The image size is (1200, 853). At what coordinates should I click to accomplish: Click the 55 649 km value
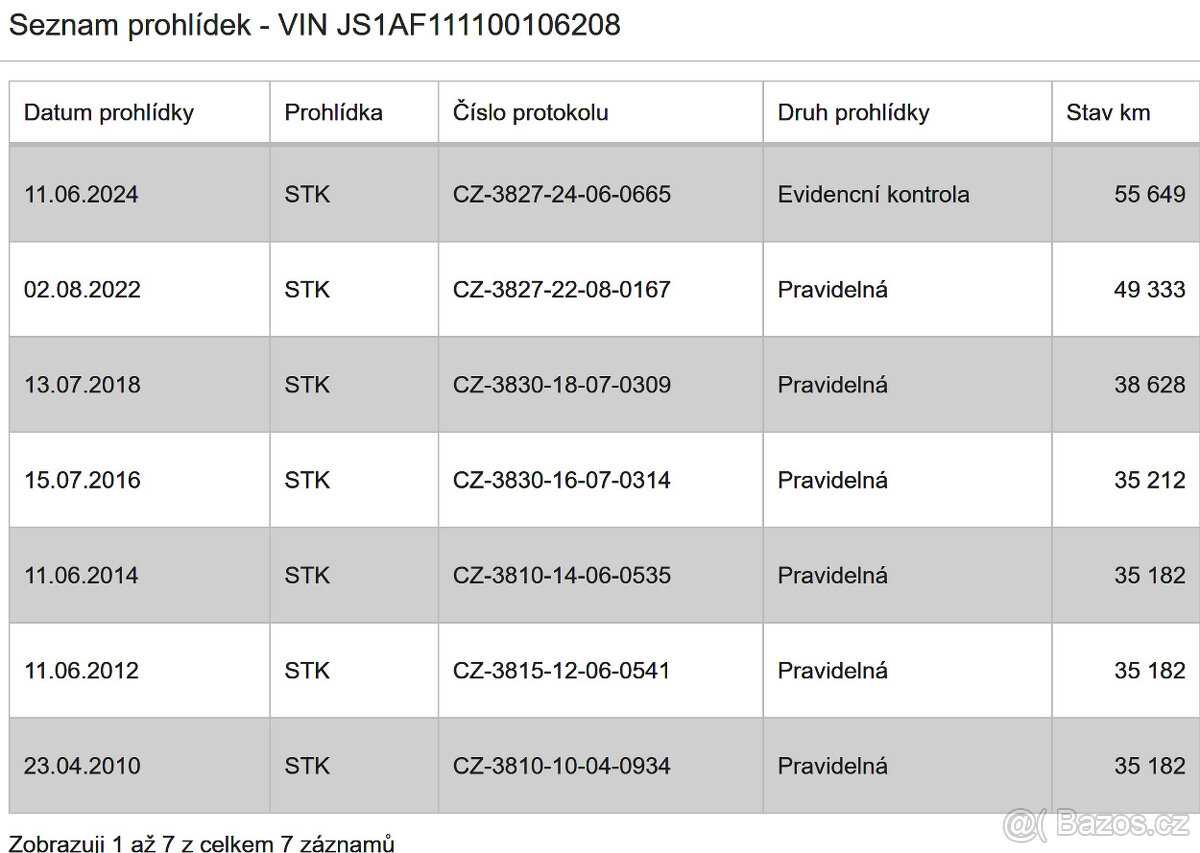[x=1149, y=195]
